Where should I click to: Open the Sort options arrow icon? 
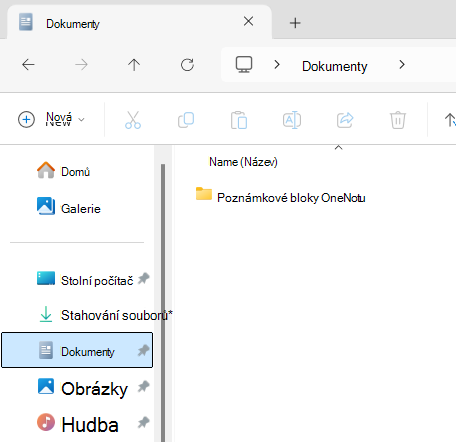(450, 120)
